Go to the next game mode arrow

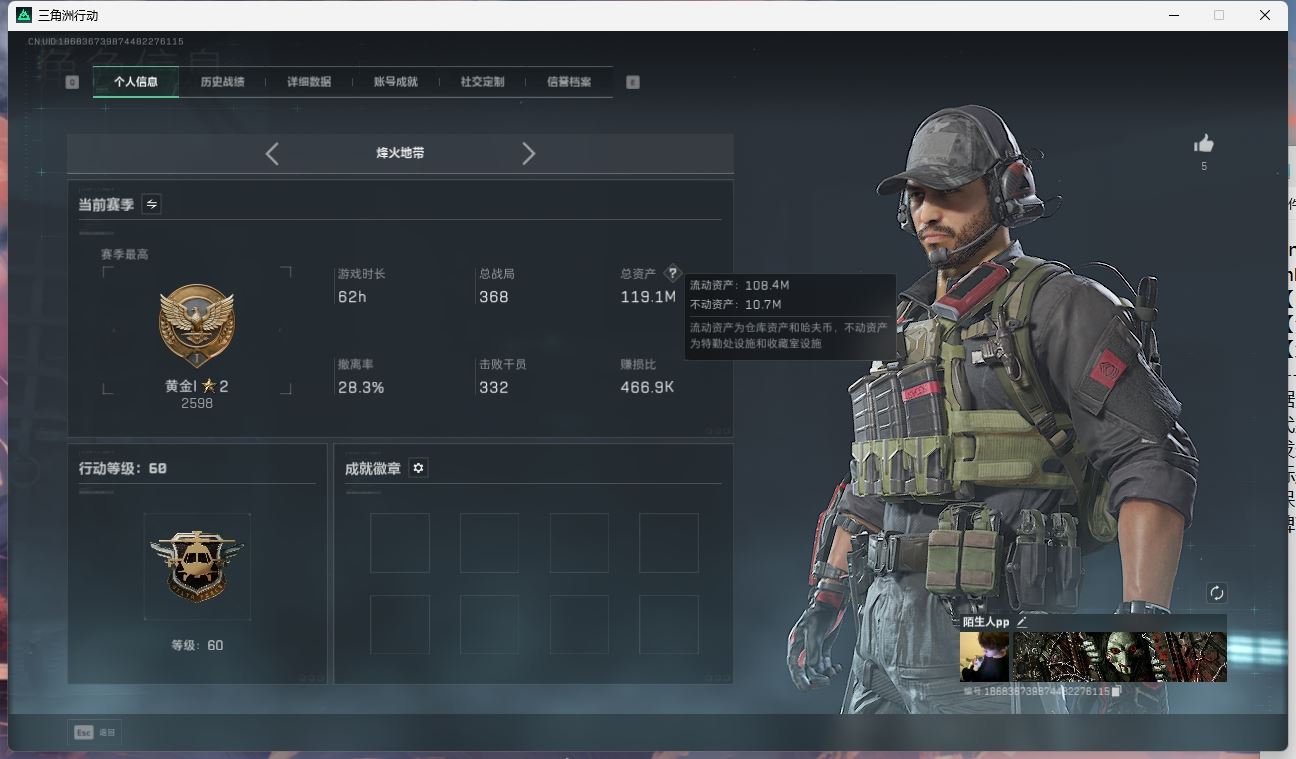tap(528, 153)
